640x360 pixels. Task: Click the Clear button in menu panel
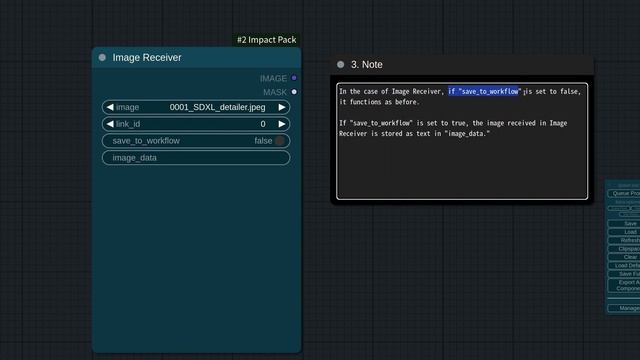(x=624, y=257)
